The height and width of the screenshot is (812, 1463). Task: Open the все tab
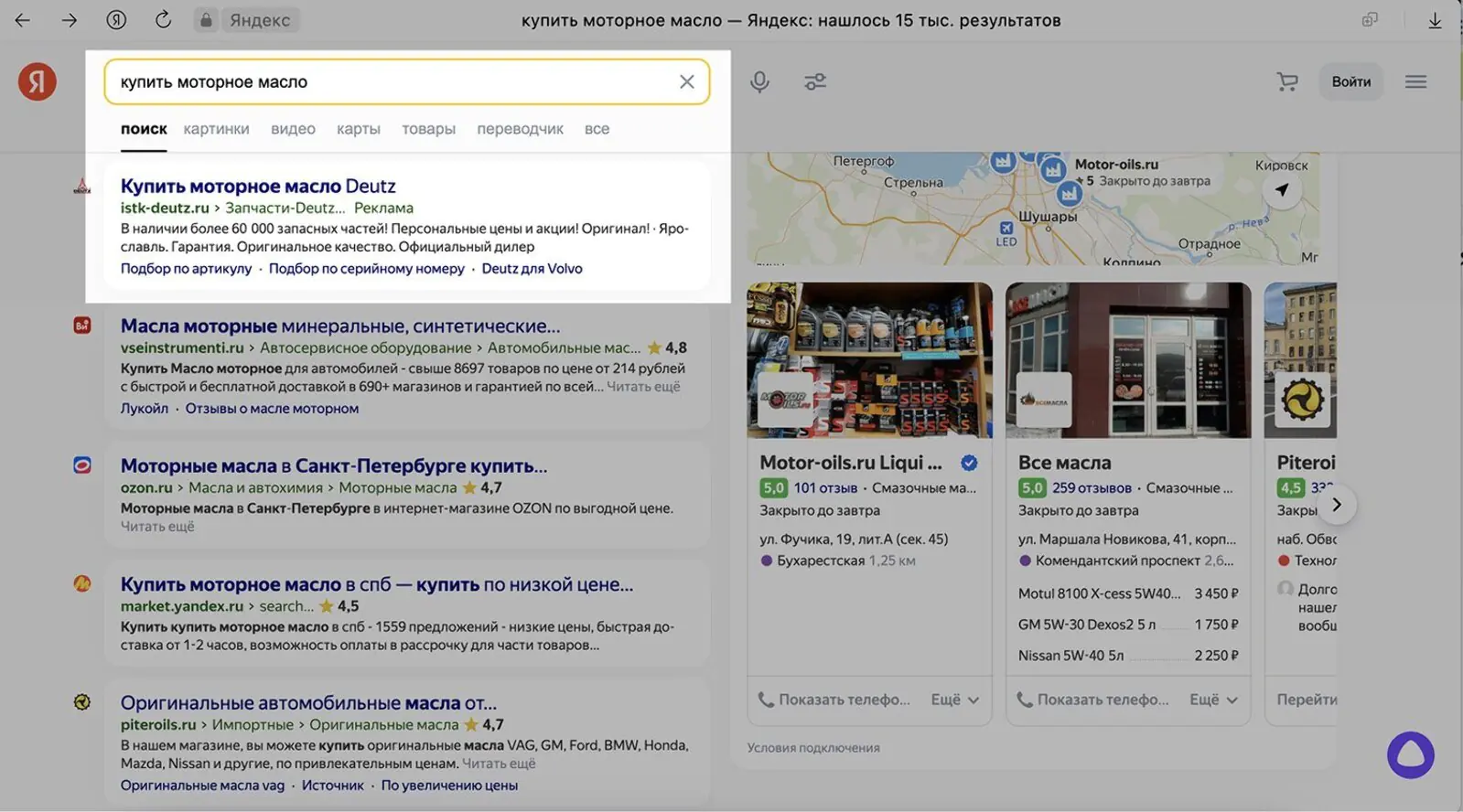[597, 129]
